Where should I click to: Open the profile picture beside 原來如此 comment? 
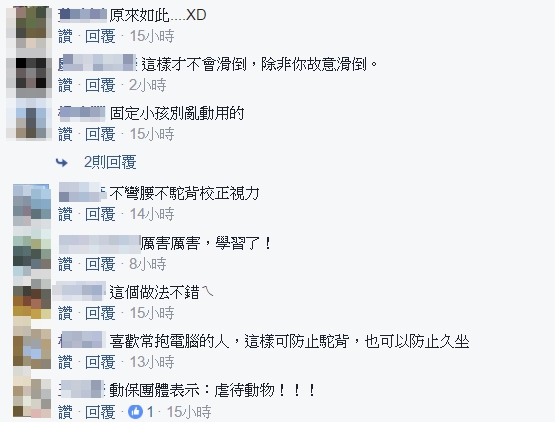tap(29, 28)
